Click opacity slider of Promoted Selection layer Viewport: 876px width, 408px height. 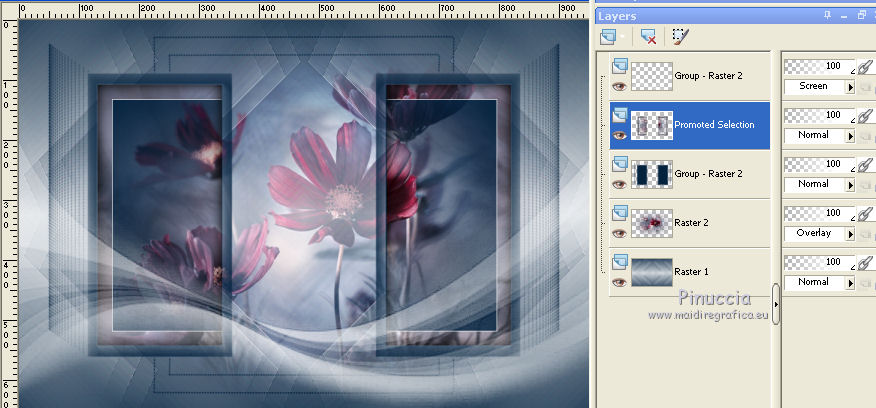click(820, 115)
